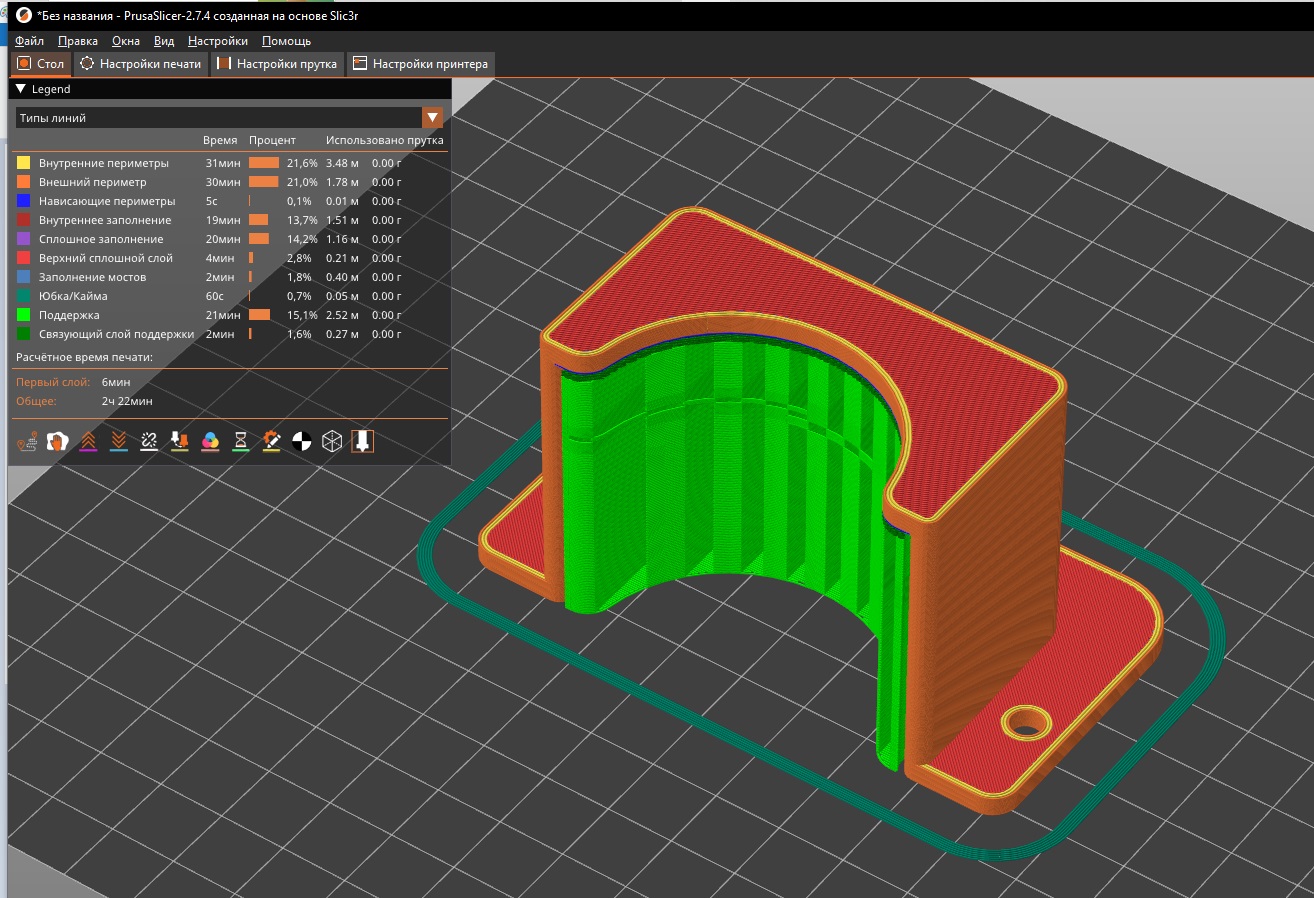This screenshot has height=898, width=1314.
Task: Click the Общее time value 2ч 22мин
Action: tap(127, 401)
